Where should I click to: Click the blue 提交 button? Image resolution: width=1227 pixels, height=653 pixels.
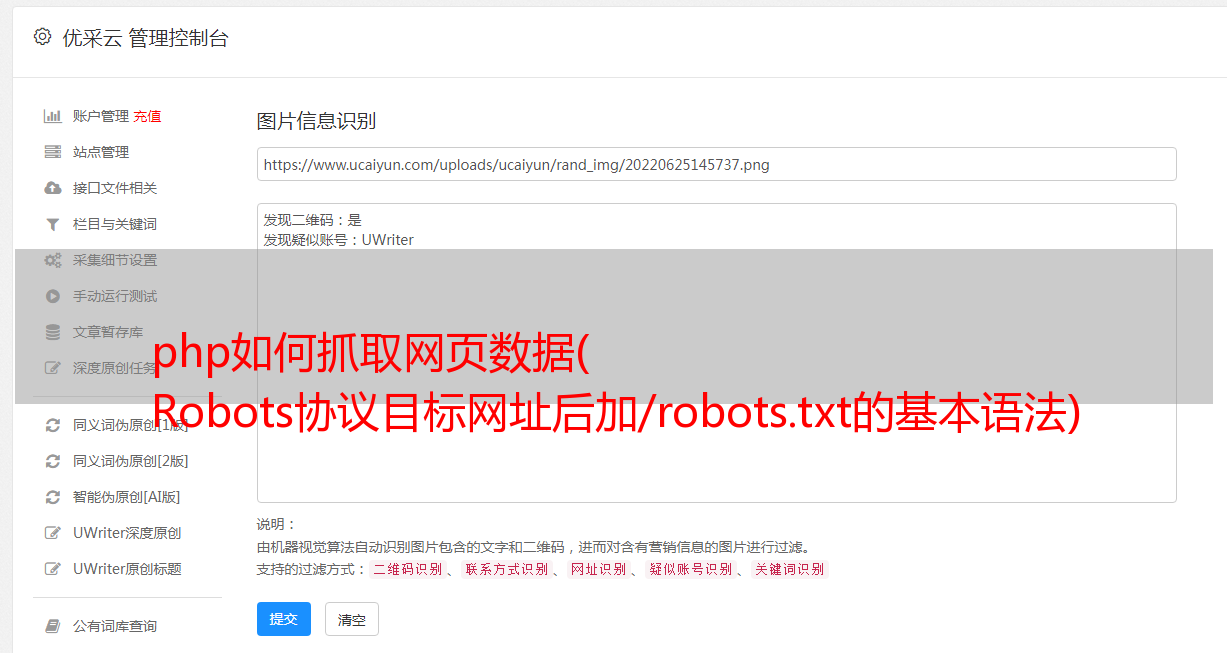pos(284,619)
